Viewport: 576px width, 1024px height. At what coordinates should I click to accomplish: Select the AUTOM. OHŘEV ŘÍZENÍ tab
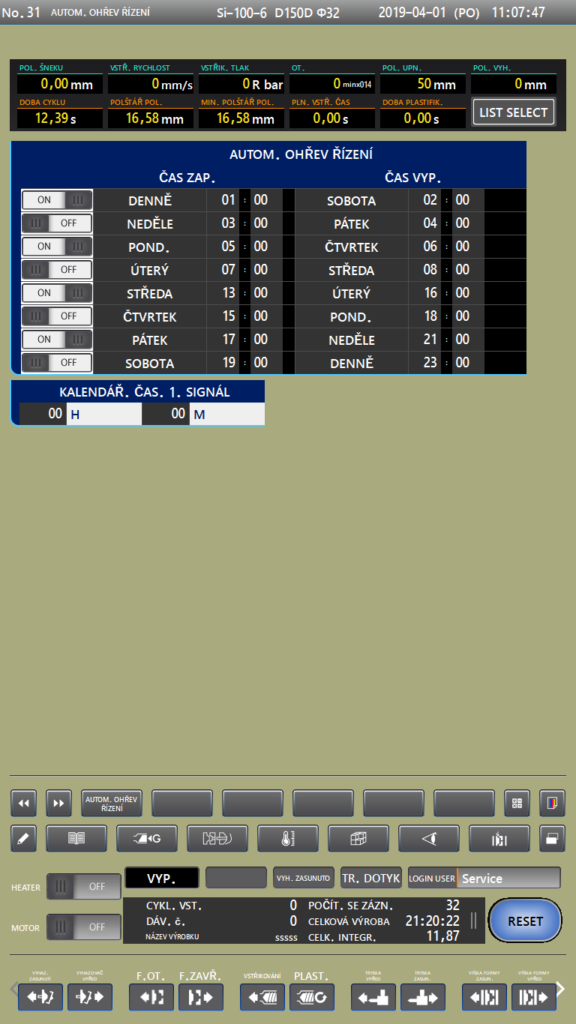pyautogui.click(x=112, y=803)
